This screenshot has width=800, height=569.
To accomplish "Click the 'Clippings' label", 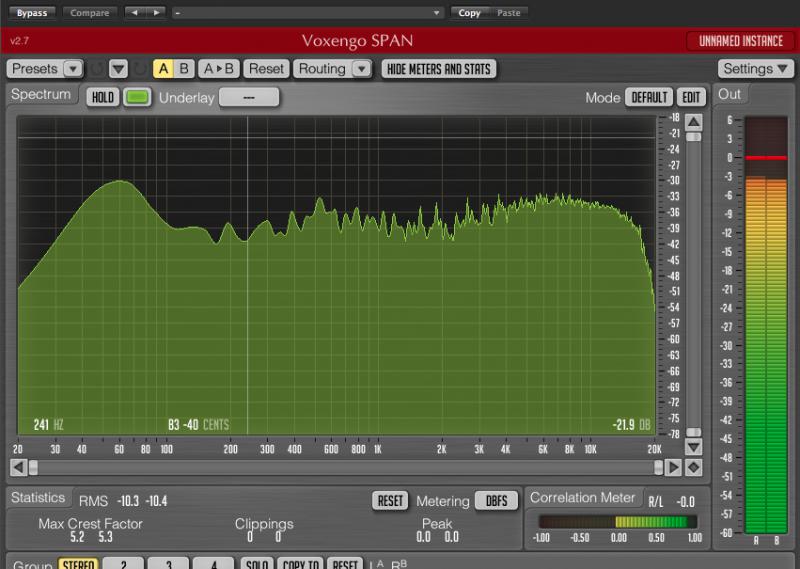I will [x=264, y=524].
